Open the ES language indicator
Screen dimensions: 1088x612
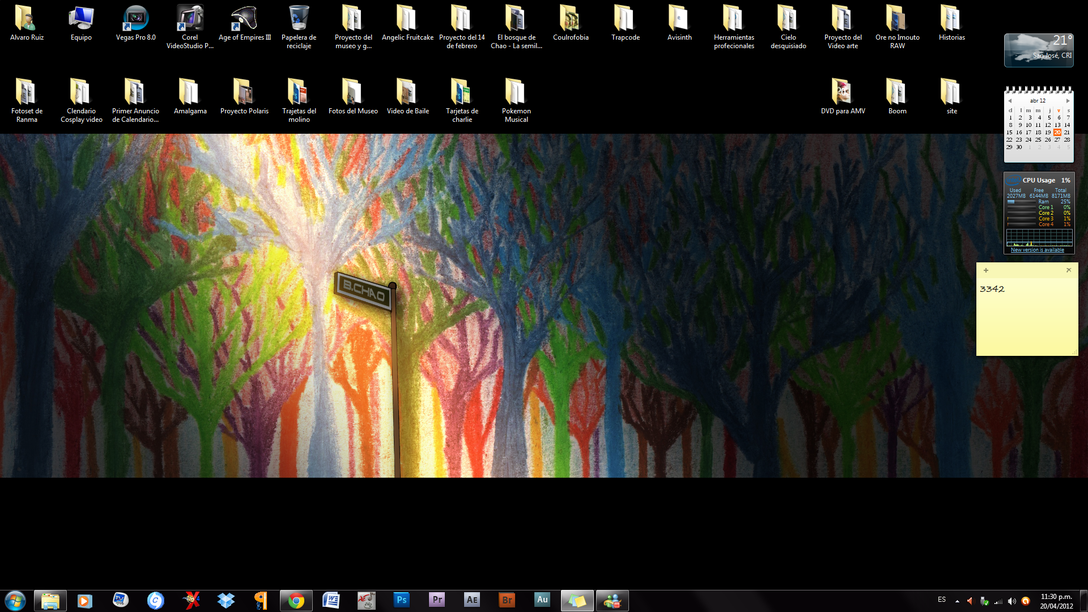(x=942, y=600)
